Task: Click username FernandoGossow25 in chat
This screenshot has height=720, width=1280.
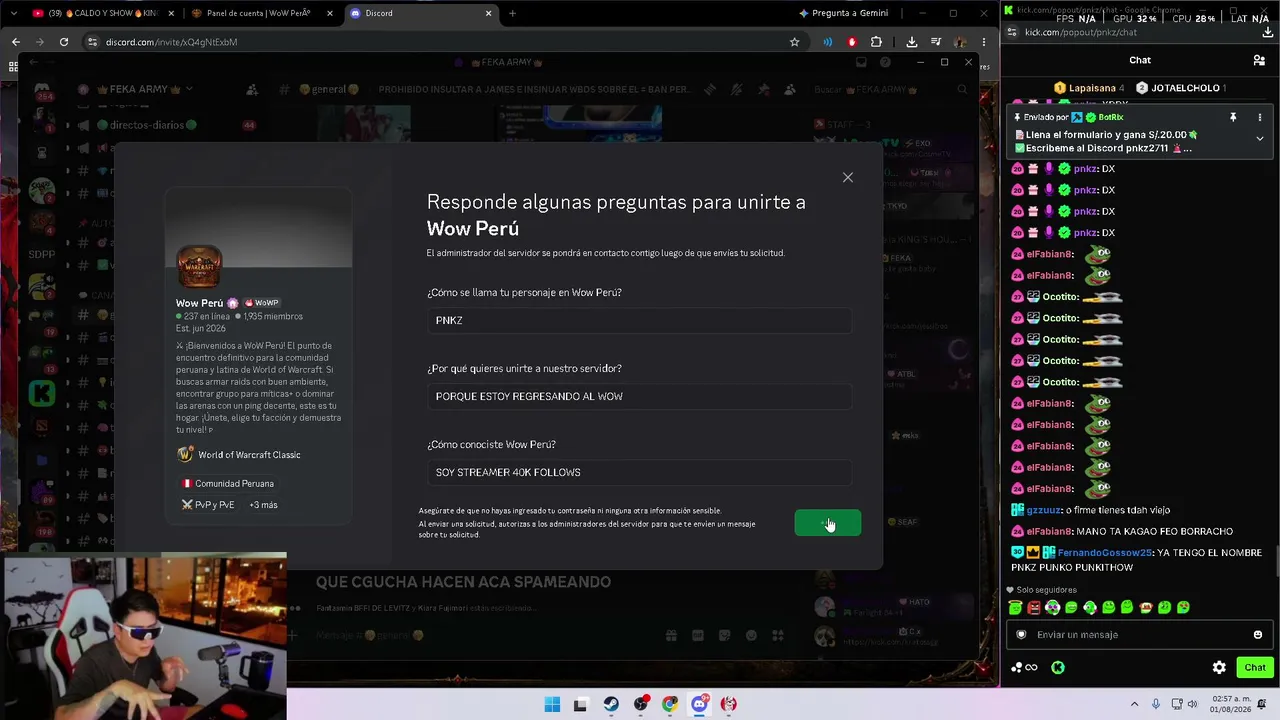Action: coord(1104,552)
